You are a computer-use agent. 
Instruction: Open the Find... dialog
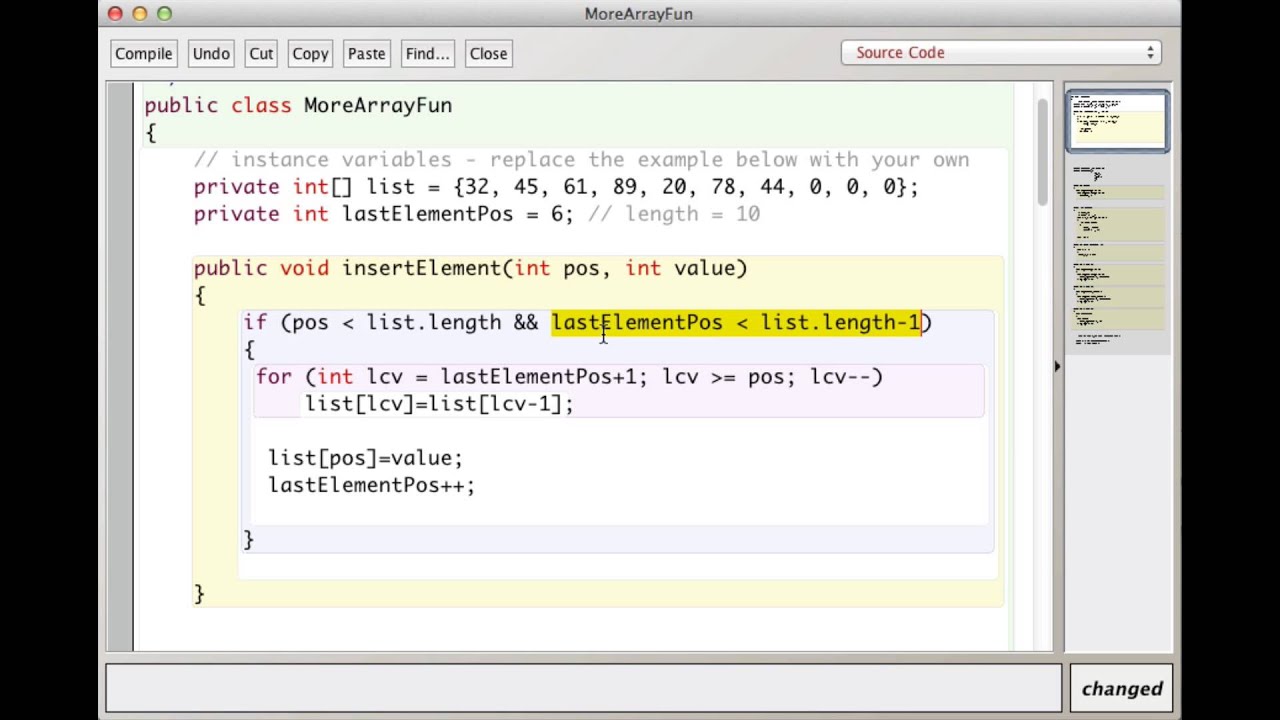point(427,53)
